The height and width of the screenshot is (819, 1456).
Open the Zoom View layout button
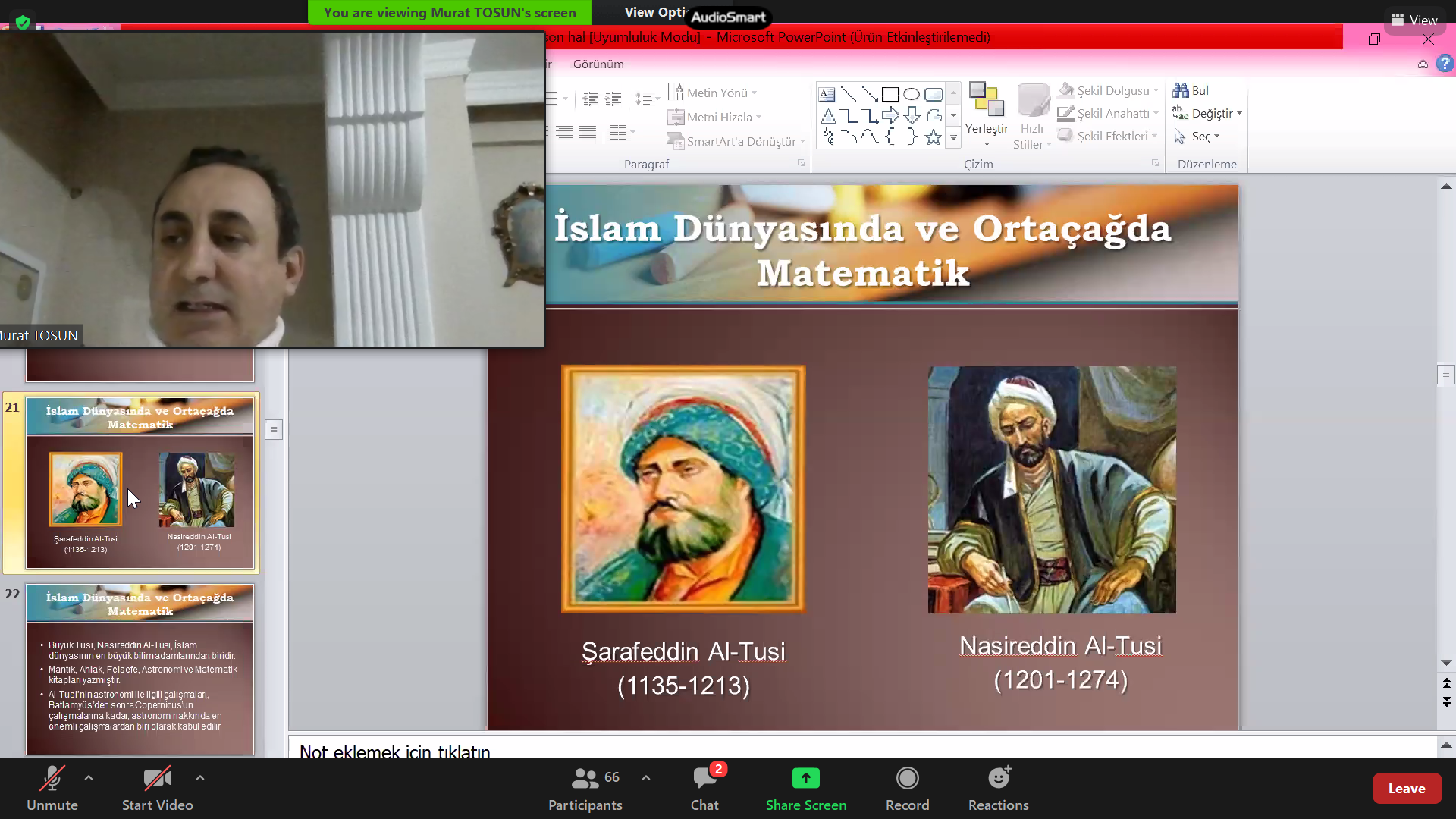point(1414,20)
